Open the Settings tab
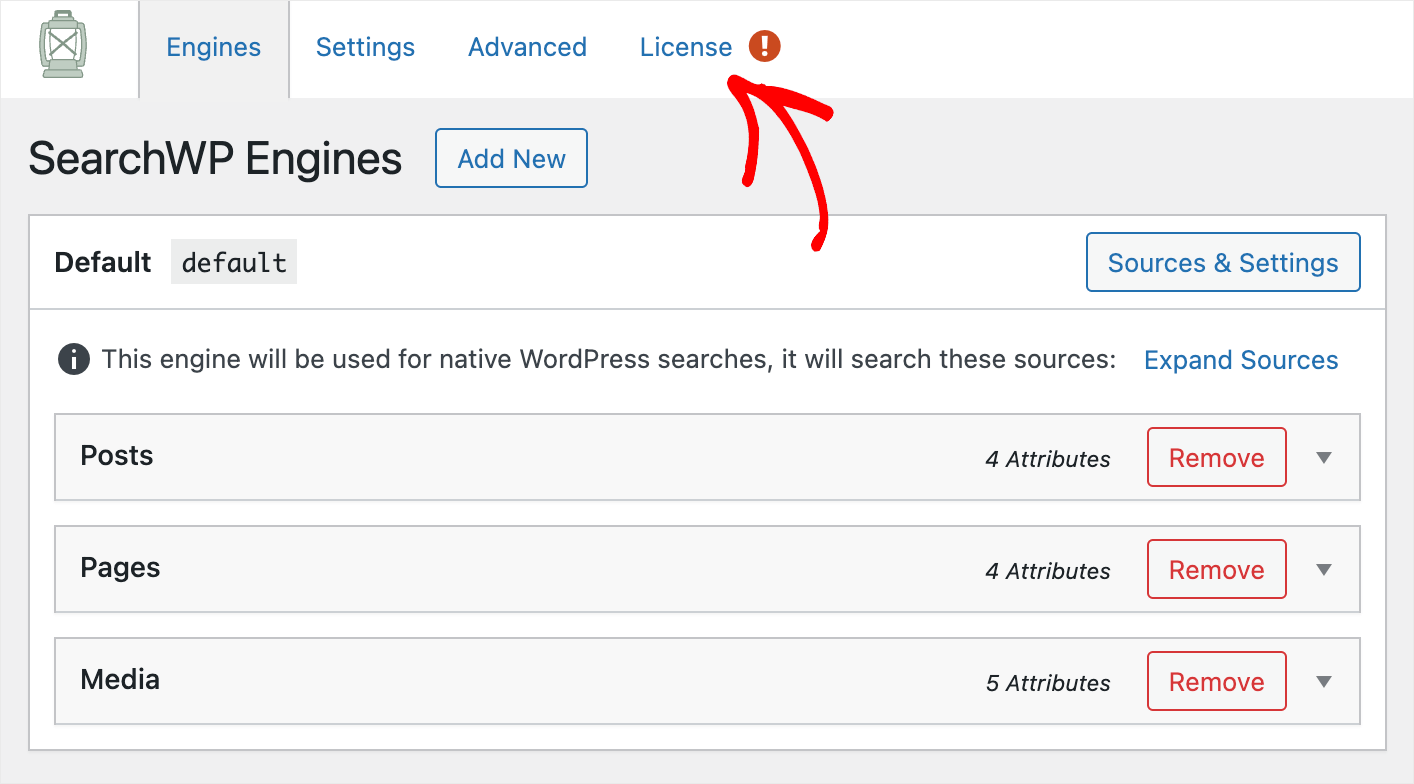This screenshot has height=784, width=1414. click(365, 47)
